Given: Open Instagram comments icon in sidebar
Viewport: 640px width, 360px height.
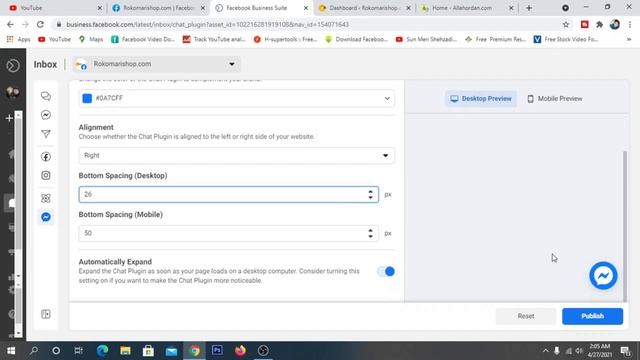Looking at the screenshot, I should pos(46,176).
